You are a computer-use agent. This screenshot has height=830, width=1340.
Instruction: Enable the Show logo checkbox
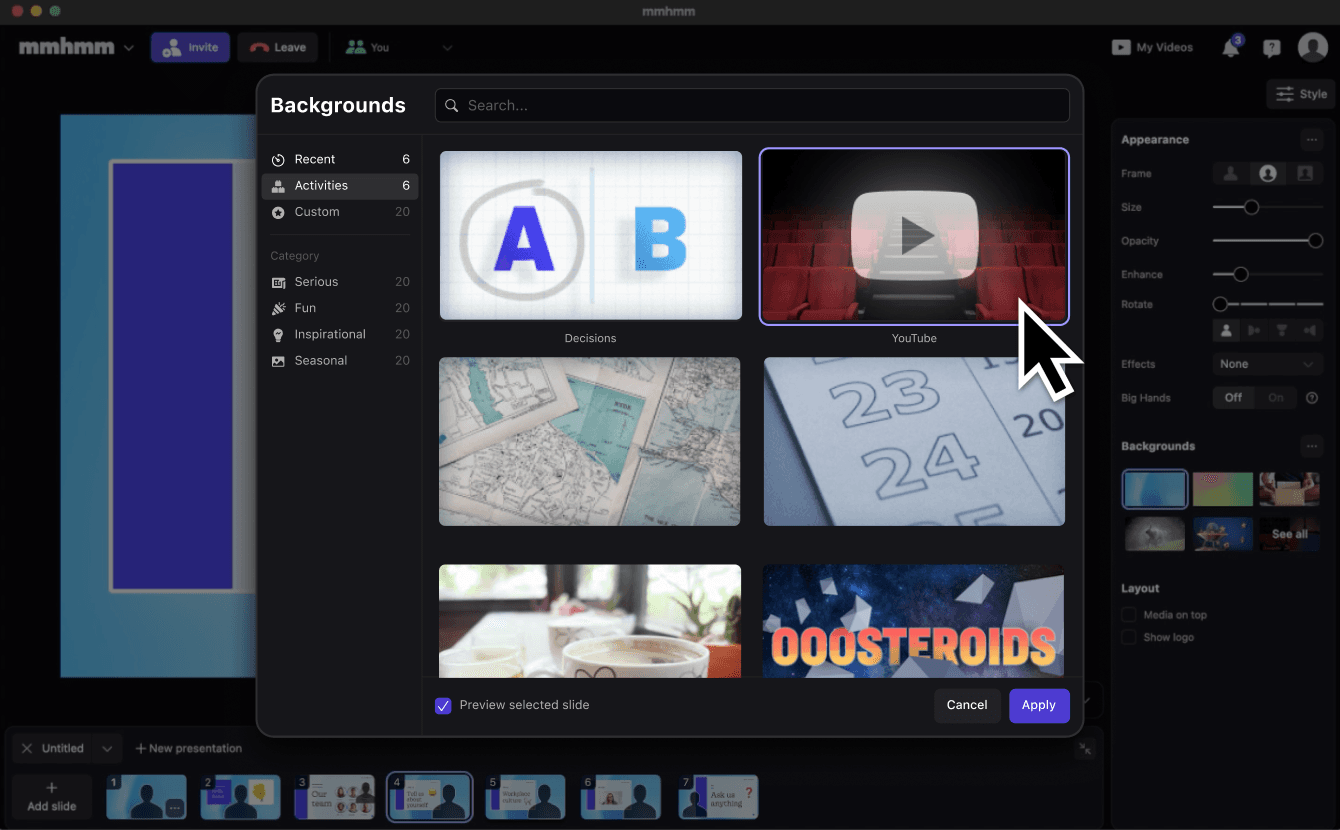click(x=1128, y=637)
